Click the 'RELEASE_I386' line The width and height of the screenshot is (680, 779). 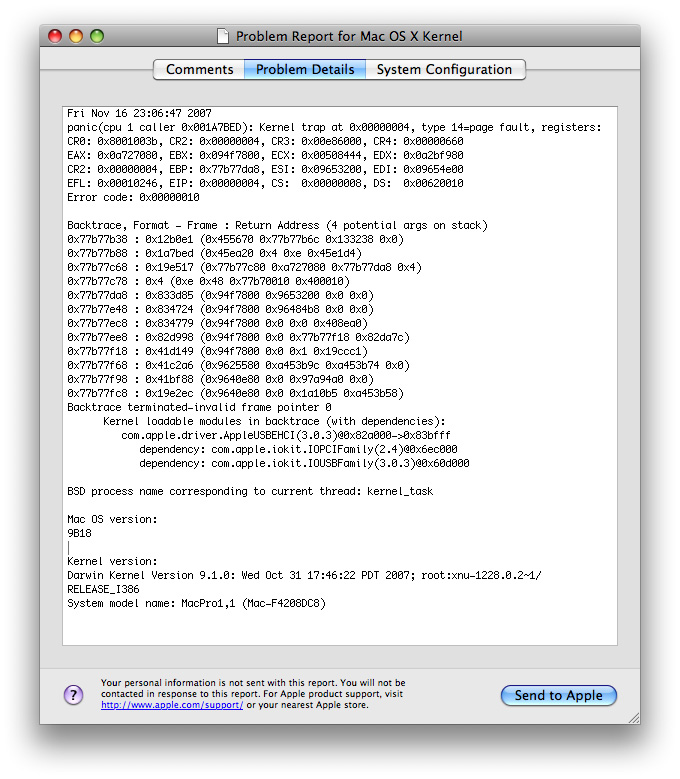(x=103, y=589)
